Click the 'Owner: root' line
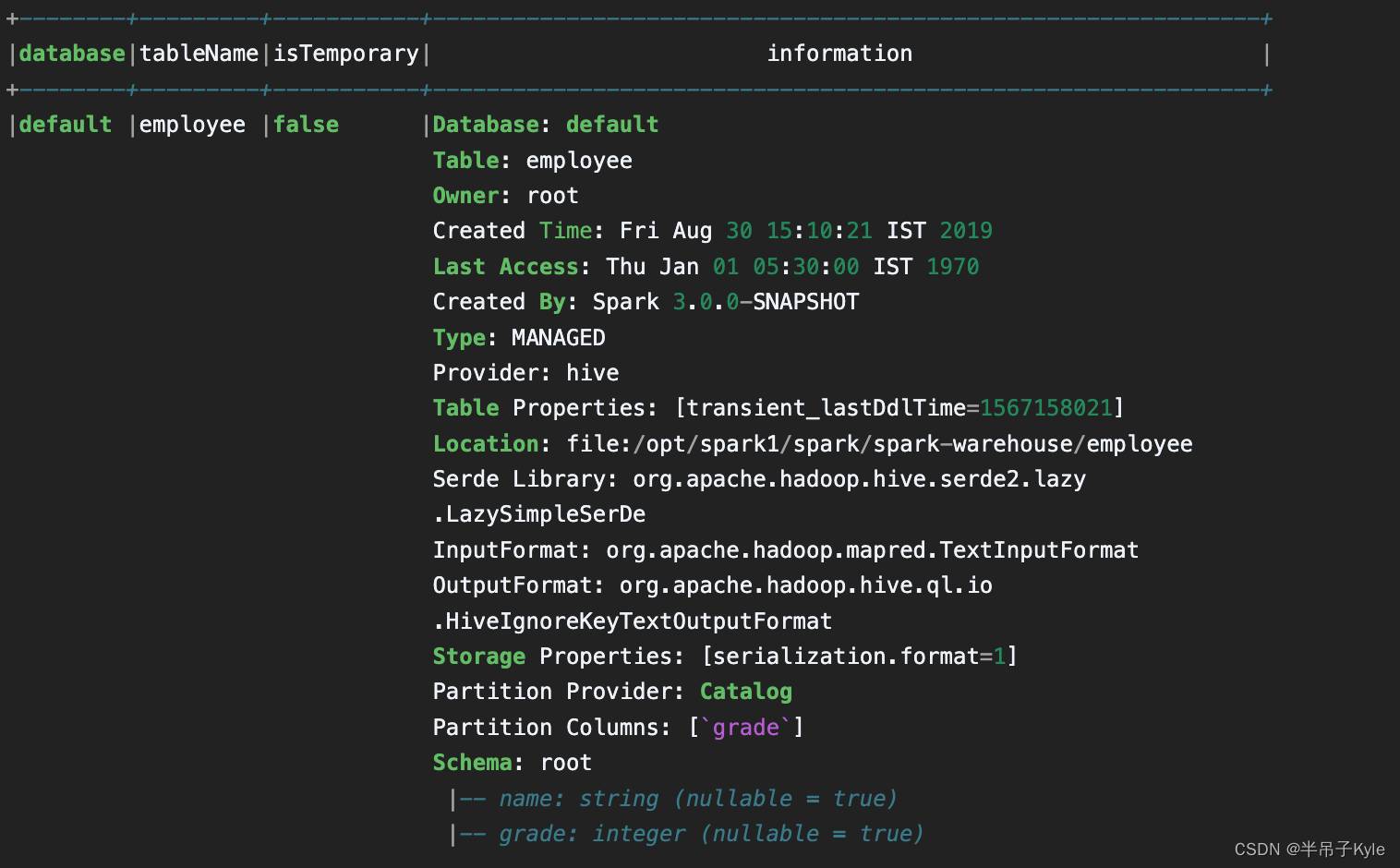The height and width of the screenshot is (868, 1400). [x=506, y=196]
